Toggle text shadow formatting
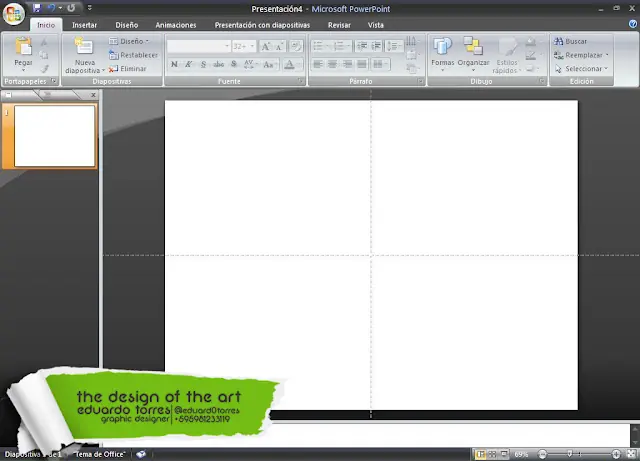 234,64
